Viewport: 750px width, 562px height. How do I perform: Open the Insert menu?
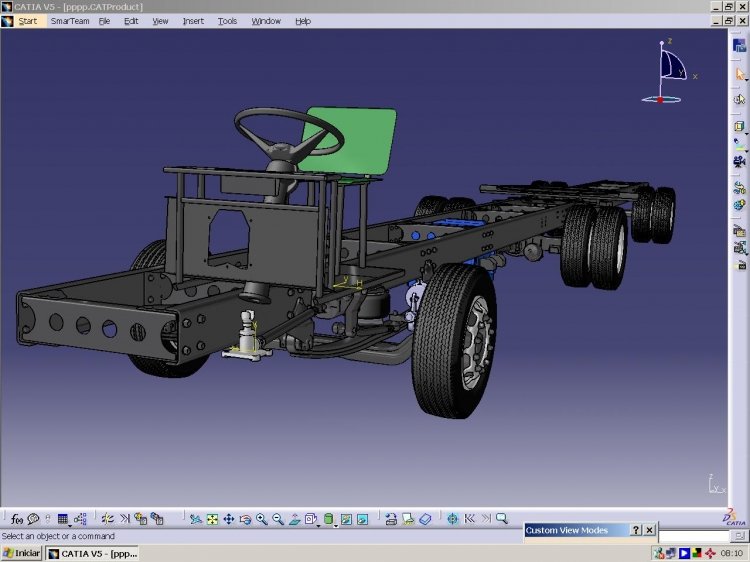(193, 21)
